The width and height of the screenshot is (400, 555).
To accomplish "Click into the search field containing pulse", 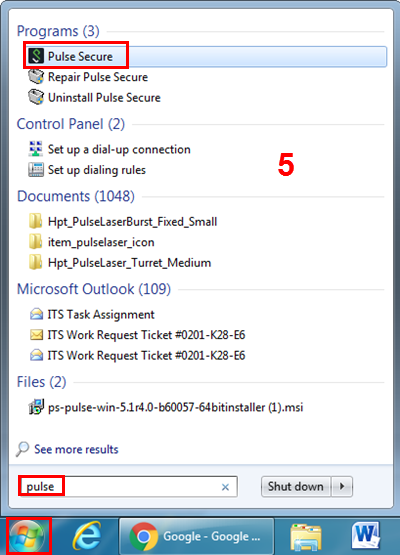I will click(128, 486).
